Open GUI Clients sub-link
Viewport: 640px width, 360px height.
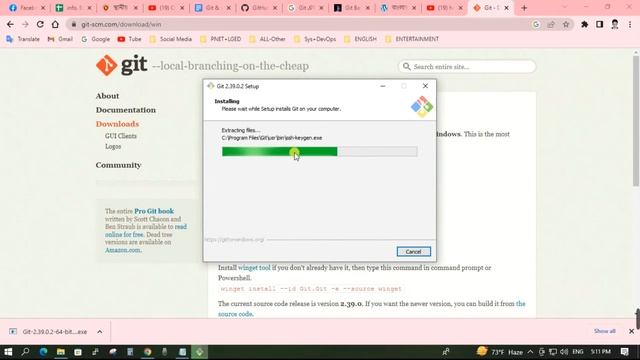[x=120, y=136]
